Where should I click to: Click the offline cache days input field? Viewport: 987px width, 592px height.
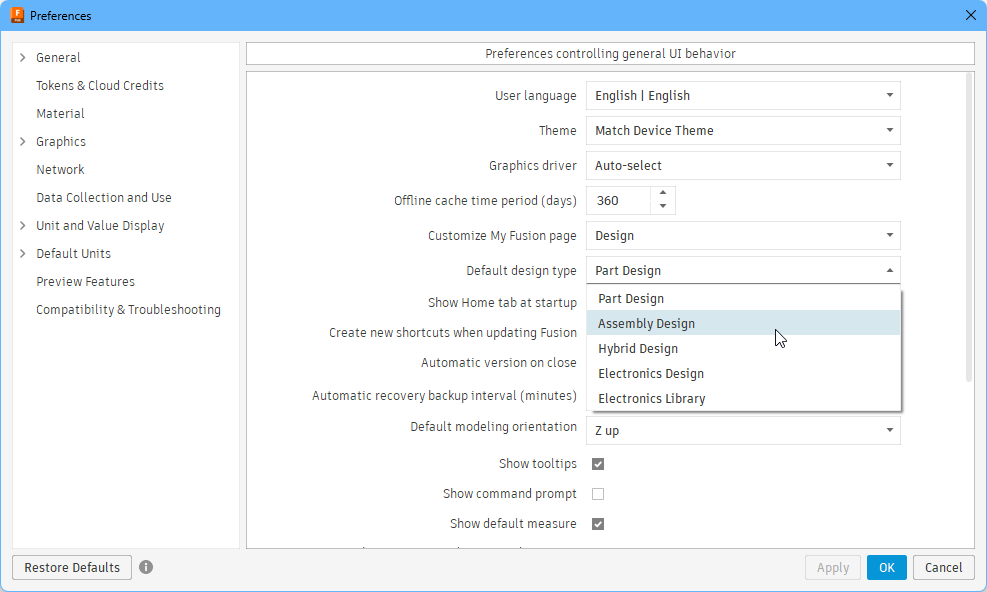pyautogui.click(x=618, y=201)
